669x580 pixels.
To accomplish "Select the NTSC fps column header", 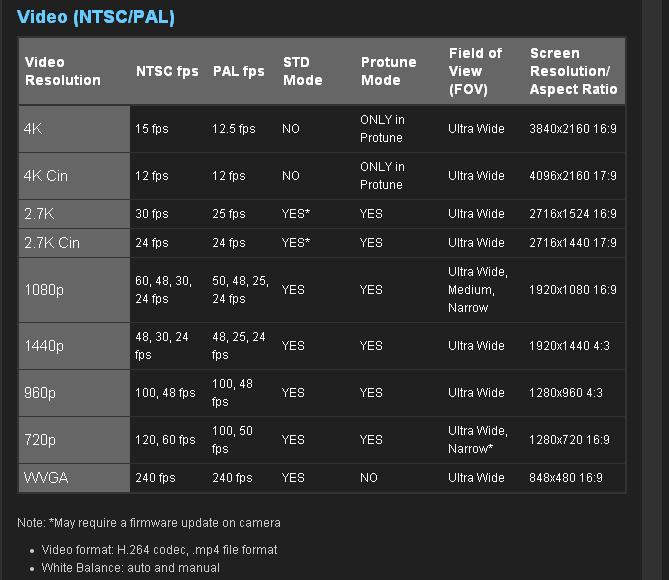I will pyautogui.click(x=167, y=71).
